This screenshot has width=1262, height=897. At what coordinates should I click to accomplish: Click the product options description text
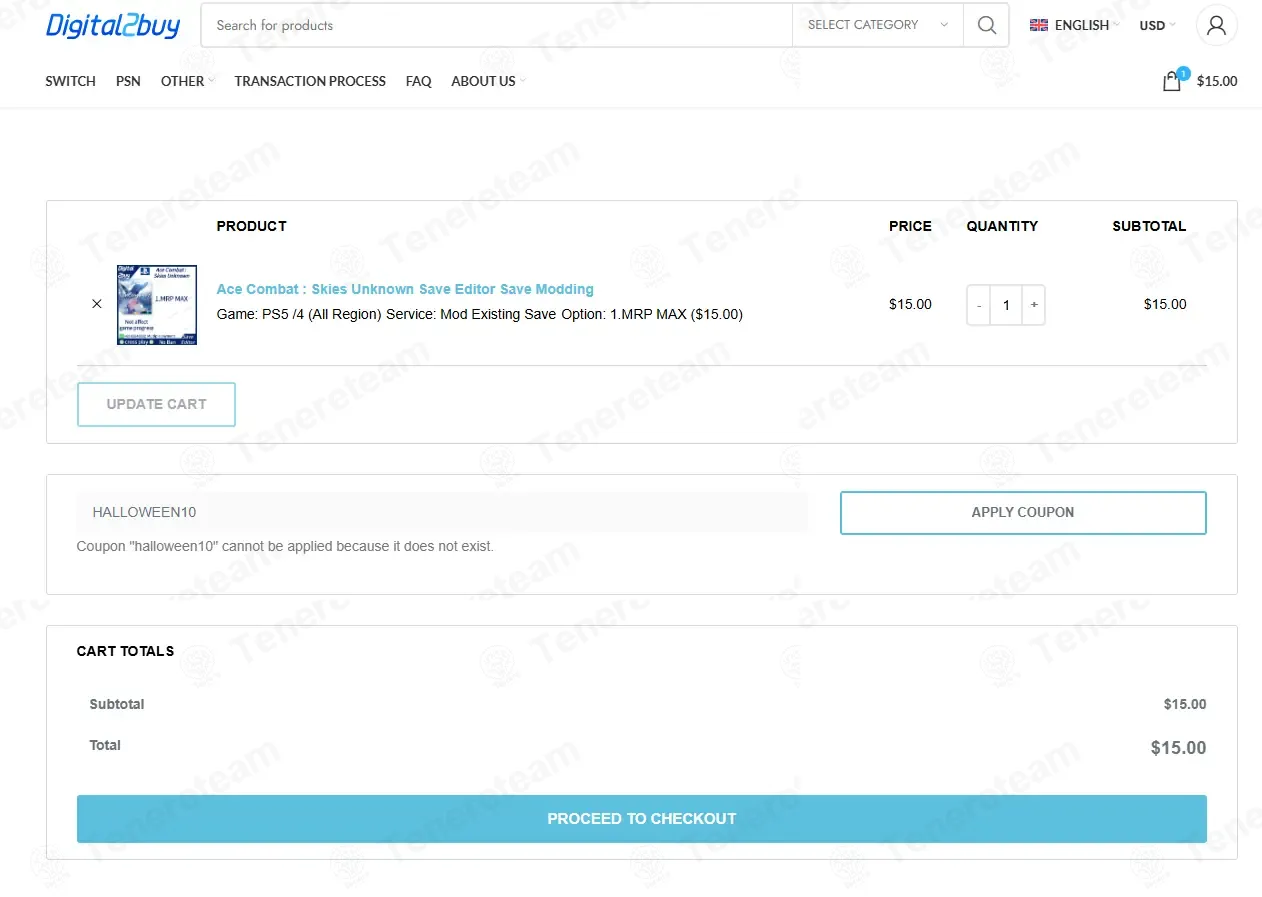coord(480,314)
